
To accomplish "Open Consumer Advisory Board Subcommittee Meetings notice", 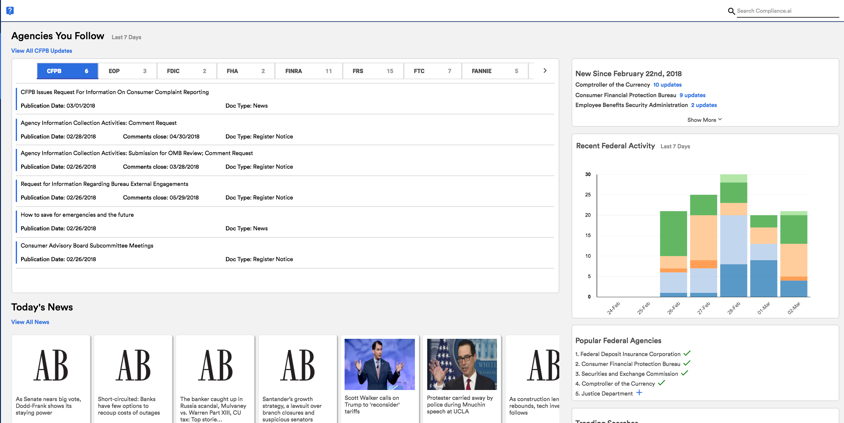I will 87,245.
